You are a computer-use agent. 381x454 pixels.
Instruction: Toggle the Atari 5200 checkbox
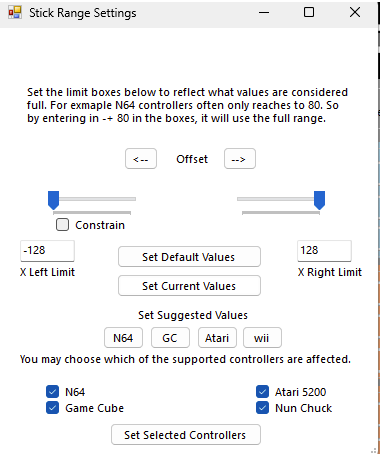point(262,392)
